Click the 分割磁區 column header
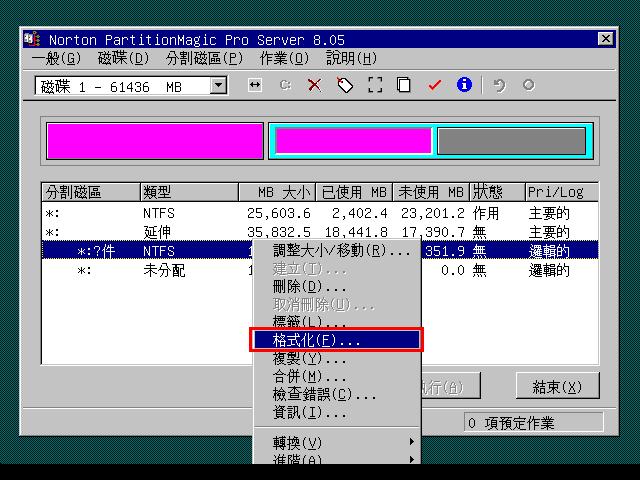 pos(91,192)
